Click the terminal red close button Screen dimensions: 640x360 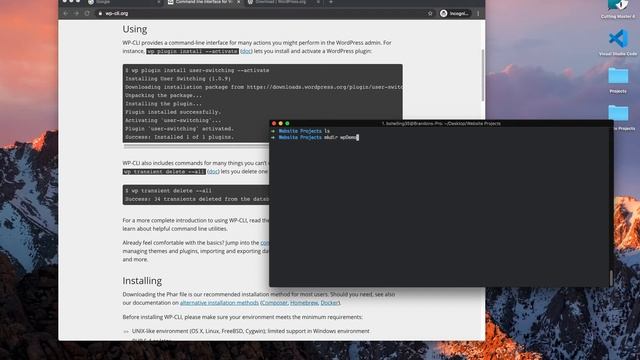(274, 123)
